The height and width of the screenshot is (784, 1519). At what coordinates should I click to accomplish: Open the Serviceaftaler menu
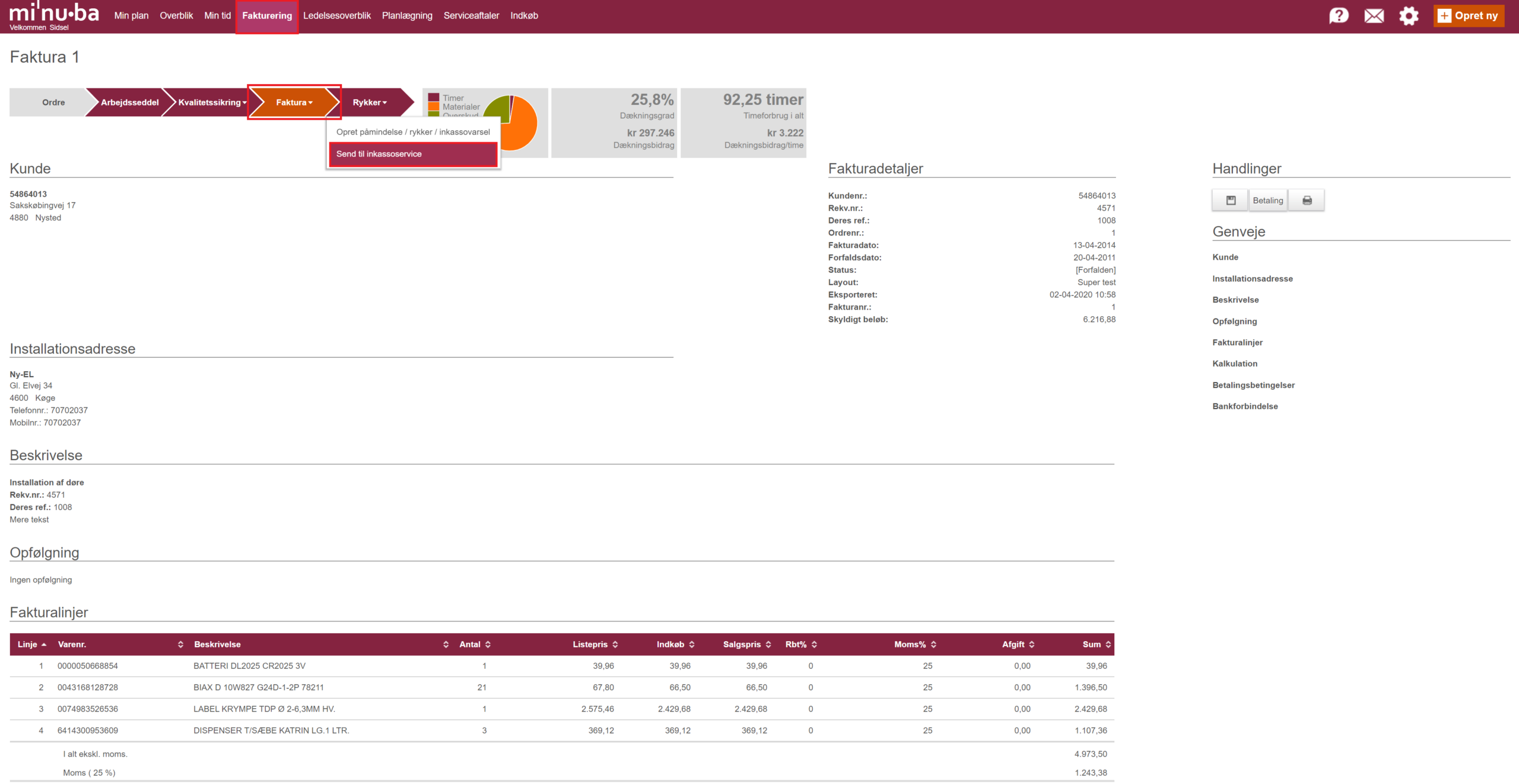click(x=471, y=15)
